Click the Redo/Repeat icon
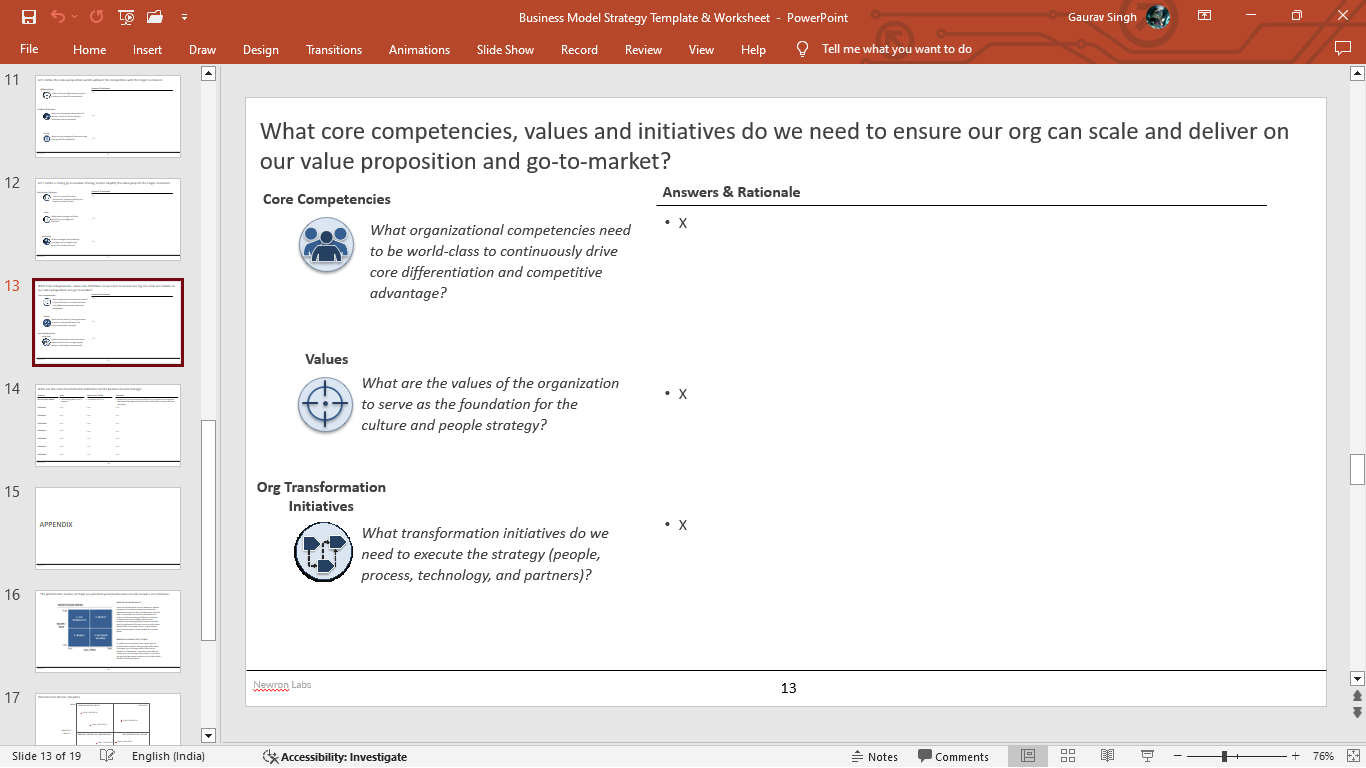This screenshot has height=768, width=1366. point(96,17)
